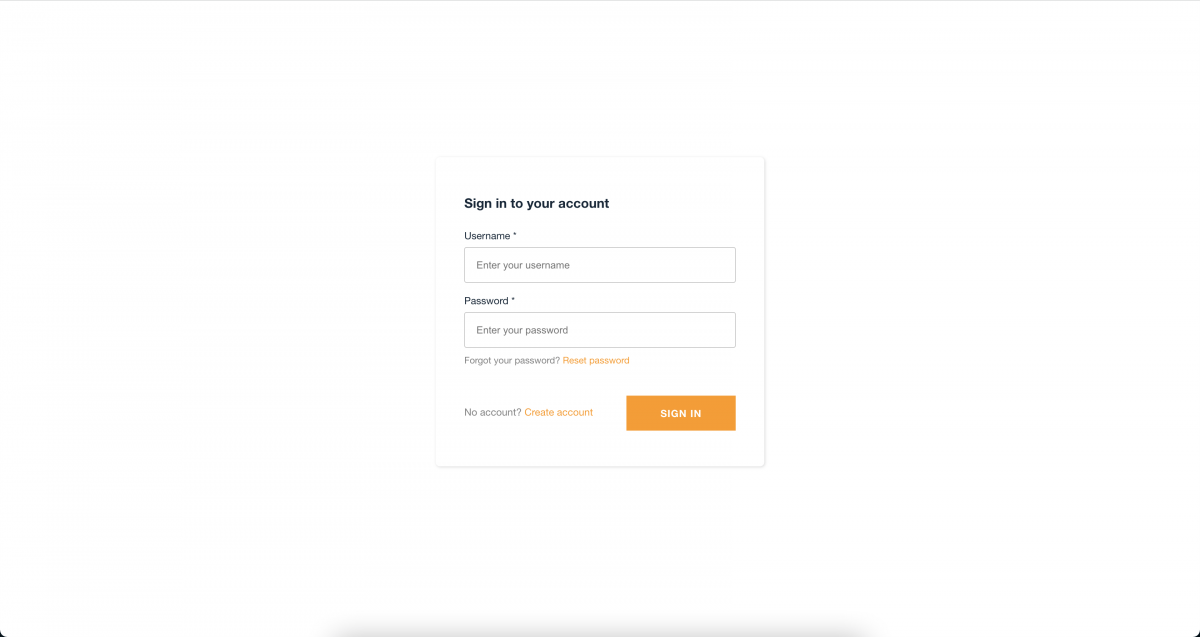Focus the Password input field
The width and height of the screenshot is (1200, 637).
click(x=600, y=330)
